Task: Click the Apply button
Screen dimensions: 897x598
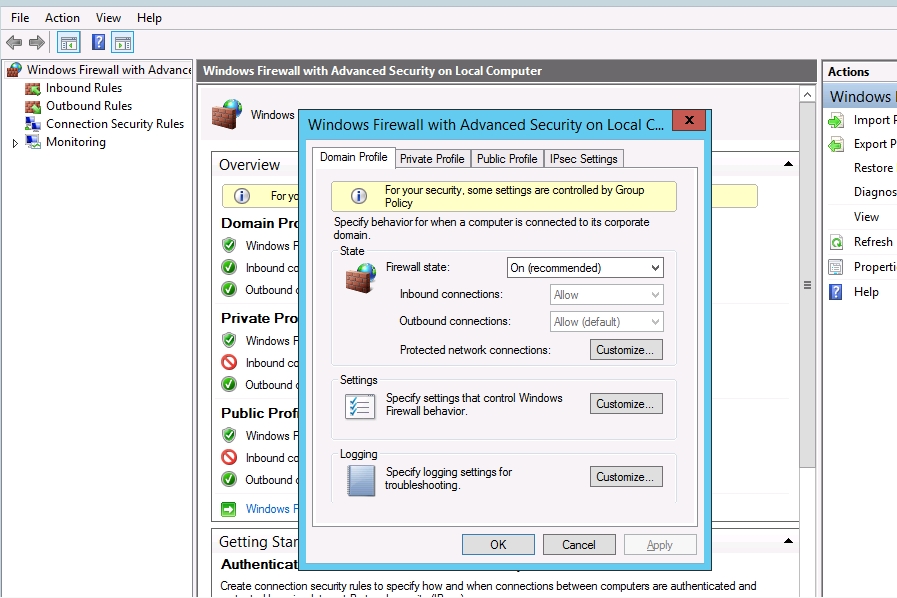Action: tap(660, 545)
